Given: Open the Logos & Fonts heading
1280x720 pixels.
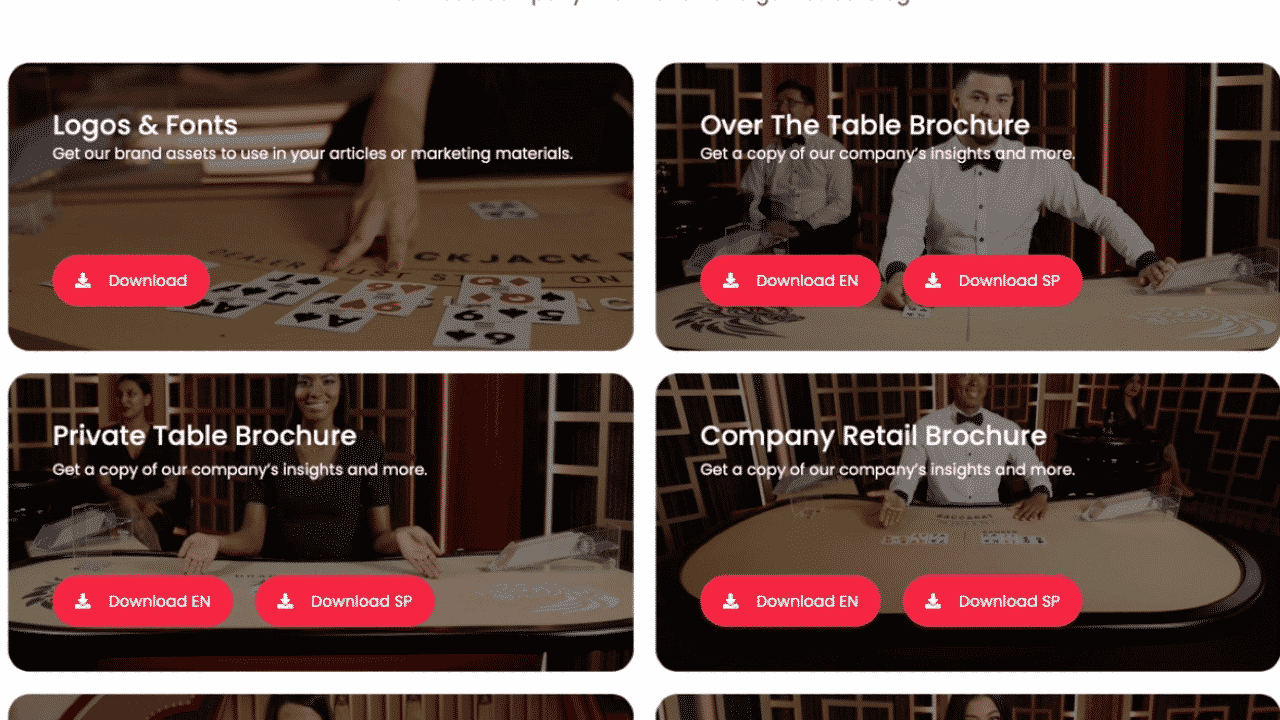Looking at the screenshot, I should tap(145, 125).
